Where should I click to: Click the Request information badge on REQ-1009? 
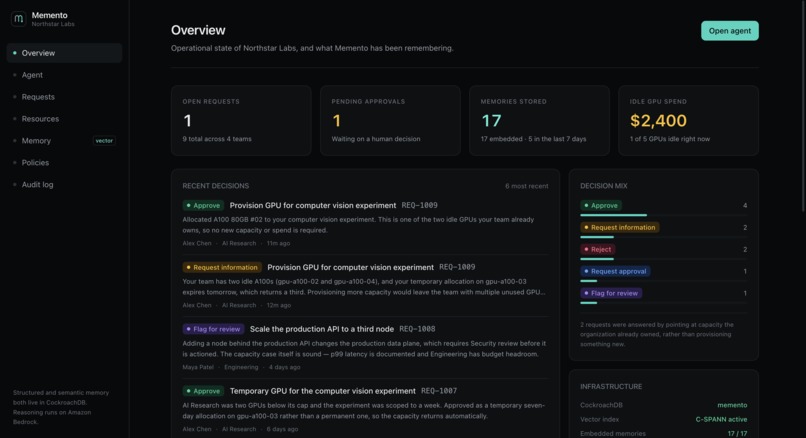(x=222, y=267)
